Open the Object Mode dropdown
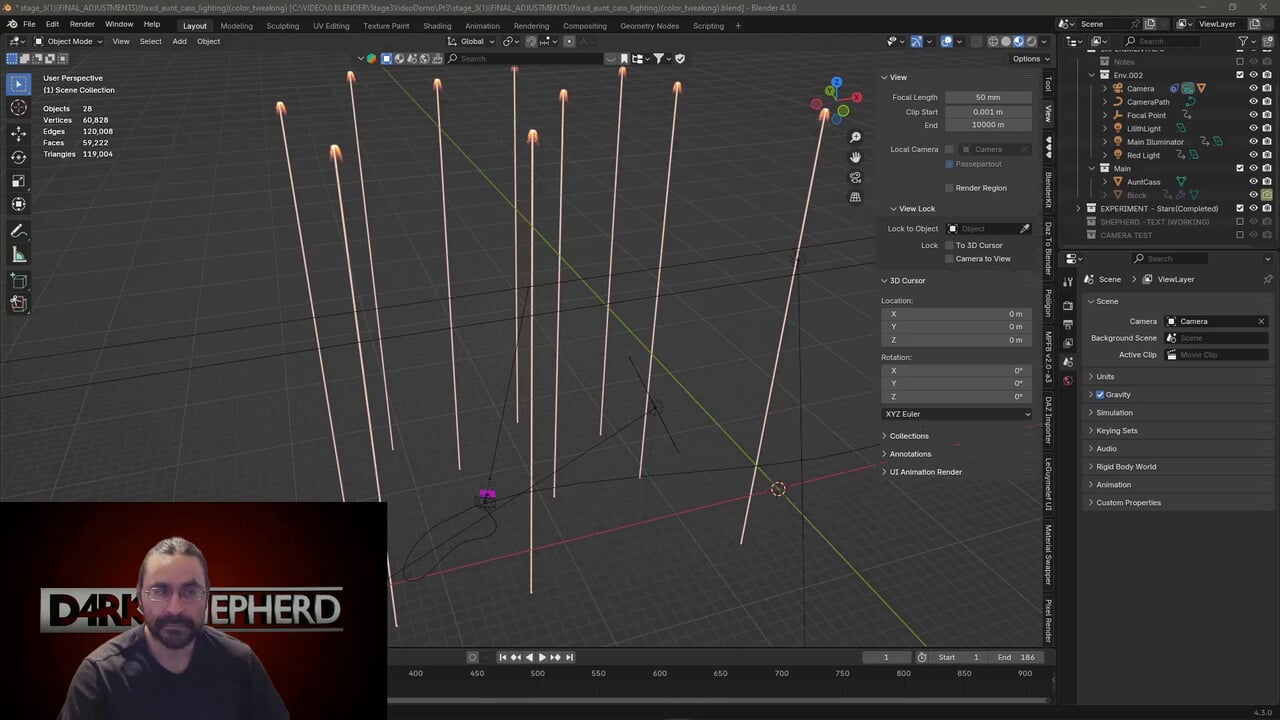 pos(68,41)
